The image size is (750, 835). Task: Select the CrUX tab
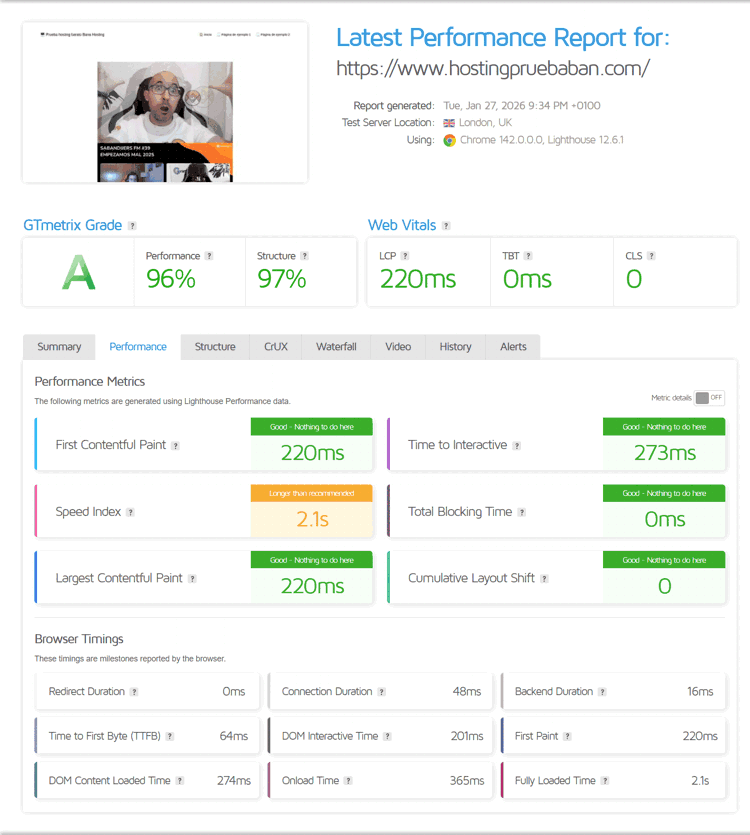pos(276,347)
